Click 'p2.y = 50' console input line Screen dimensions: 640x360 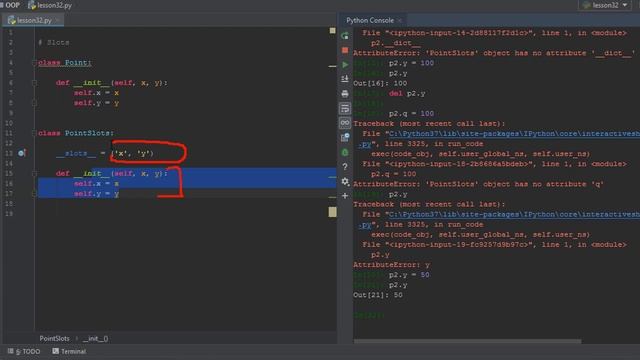(409, 275)
